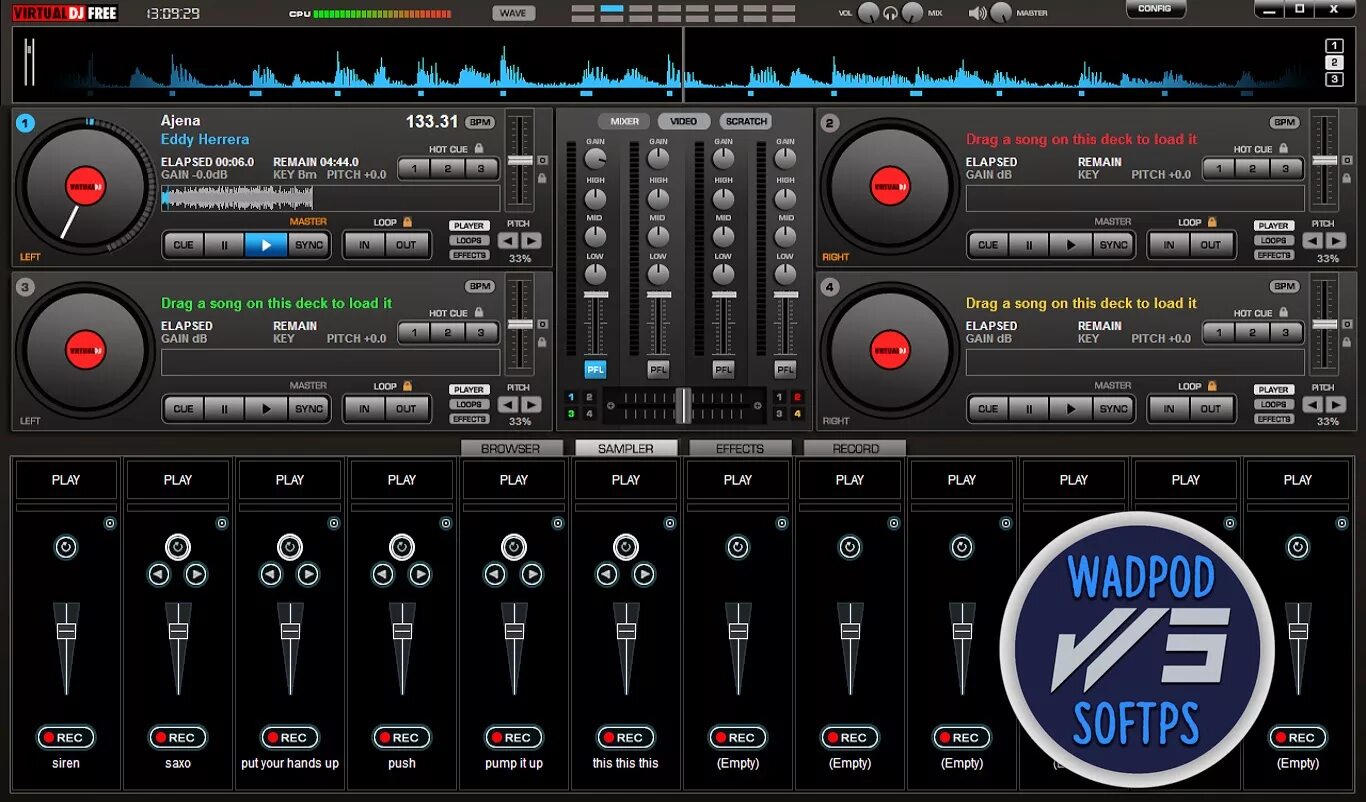Click deck 1 jog wheel platter

point(85,187)
